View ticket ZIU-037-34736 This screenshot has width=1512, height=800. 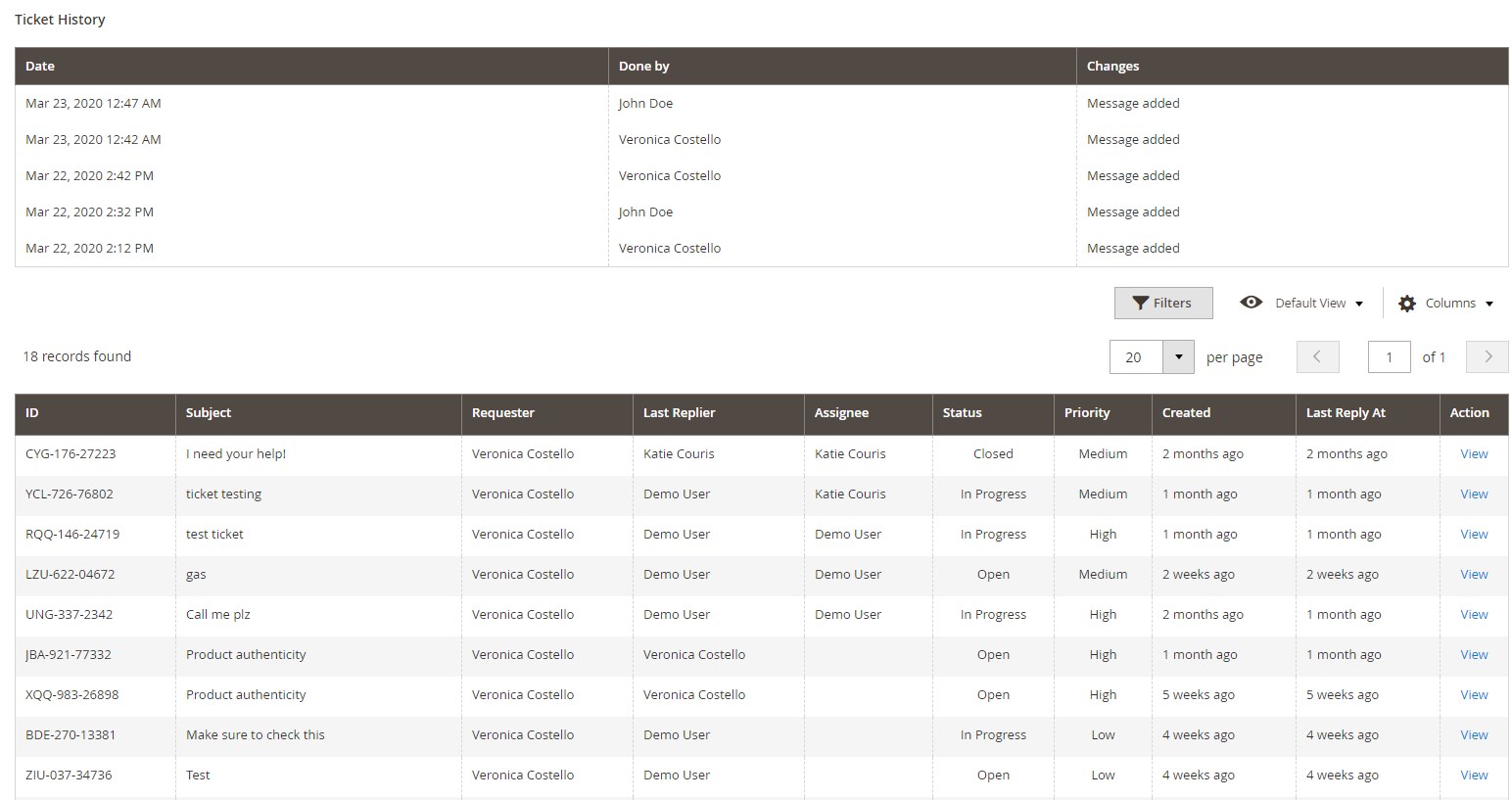(1474, 776)
